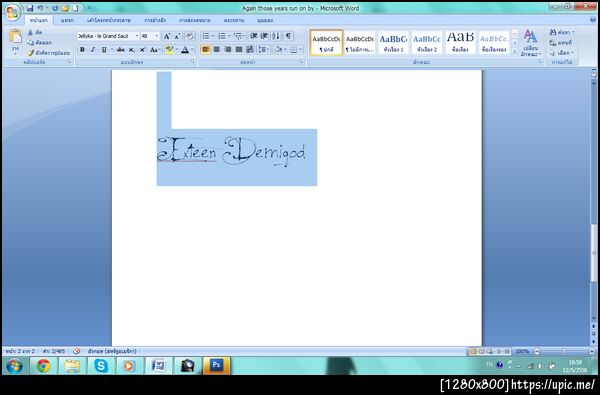The image size is (600, 395).
Task: Switch to the References ribbon tab
Action: coord(155,20)
